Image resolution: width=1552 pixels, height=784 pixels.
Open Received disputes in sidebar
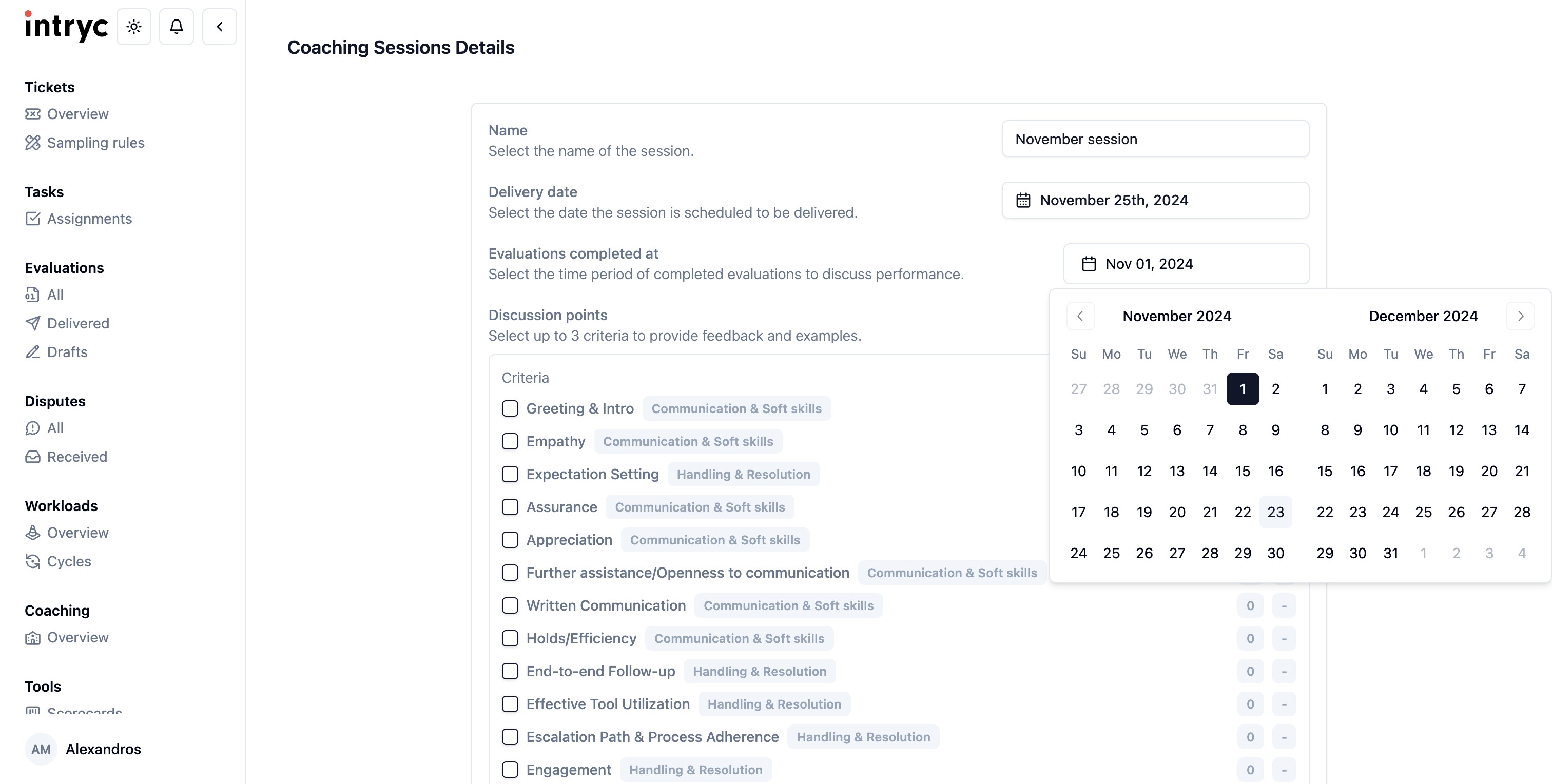tap(77, 457)
